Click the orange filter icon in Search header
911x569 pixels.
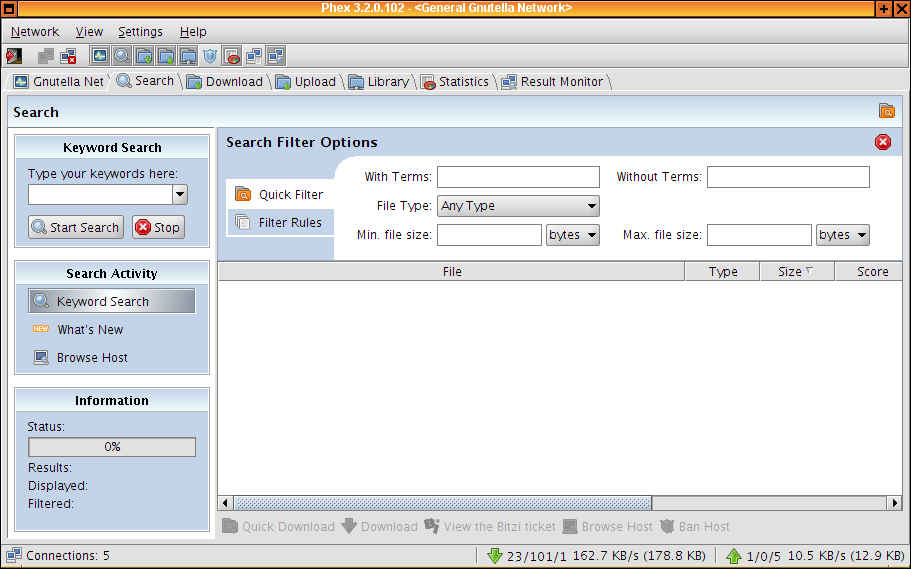click(887, 110)
